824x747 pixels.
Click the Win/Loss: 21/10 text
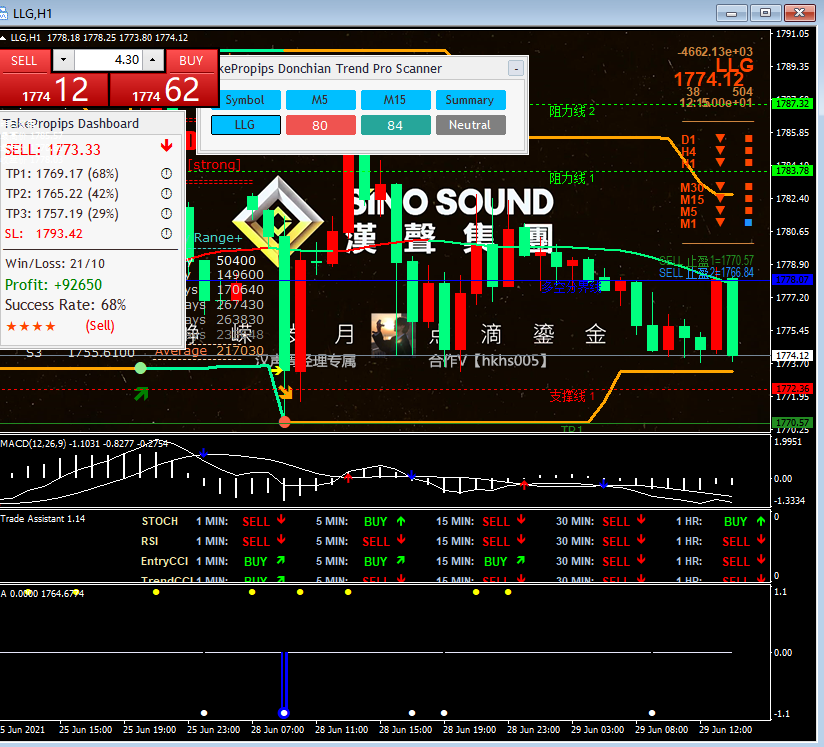click(x=55, y=264)
